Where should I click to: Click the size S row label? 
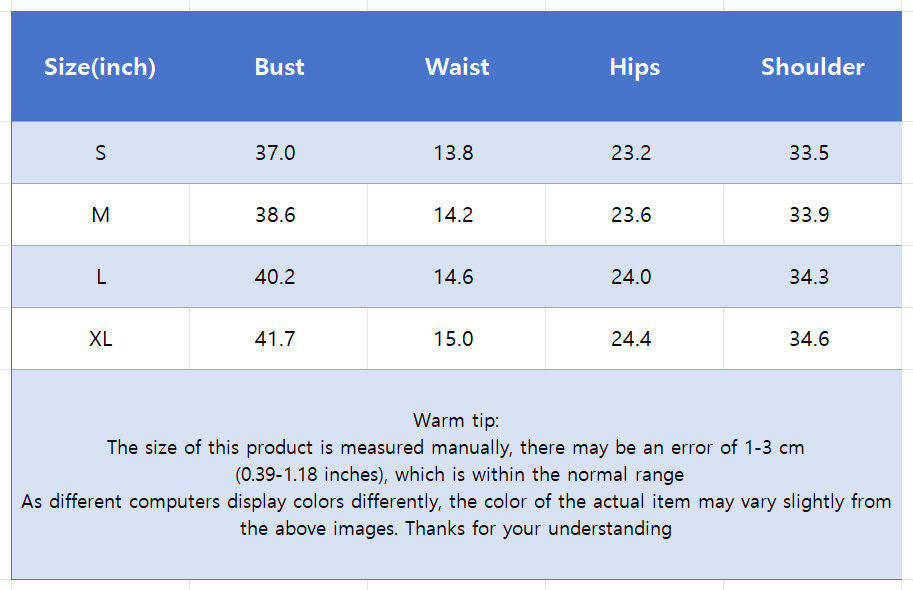(x=100, y=153)
